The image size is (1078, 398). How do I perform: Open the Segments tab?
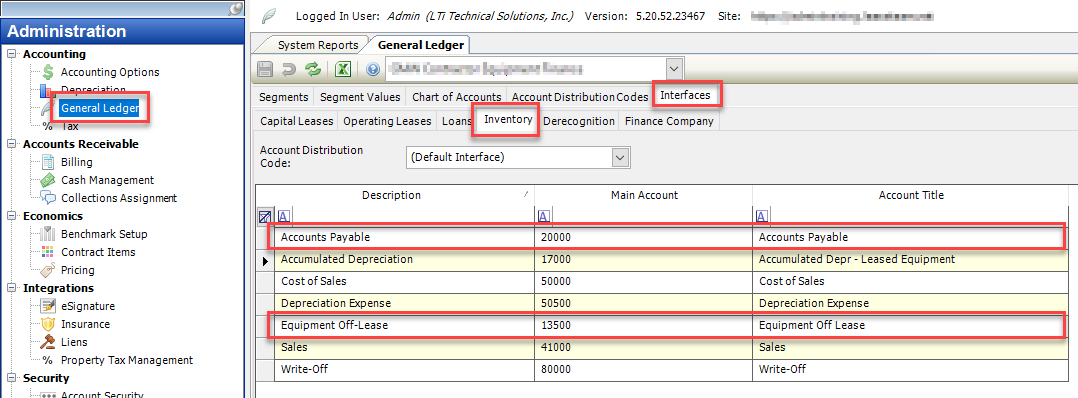pos(283,97)
